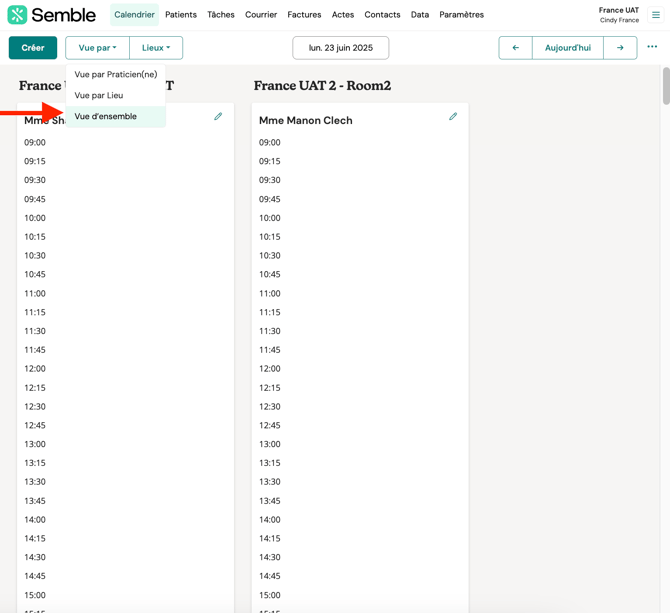This screenshot has height=613, width=670.
Task: Open the Factures tab
Action: coord(304,15)
